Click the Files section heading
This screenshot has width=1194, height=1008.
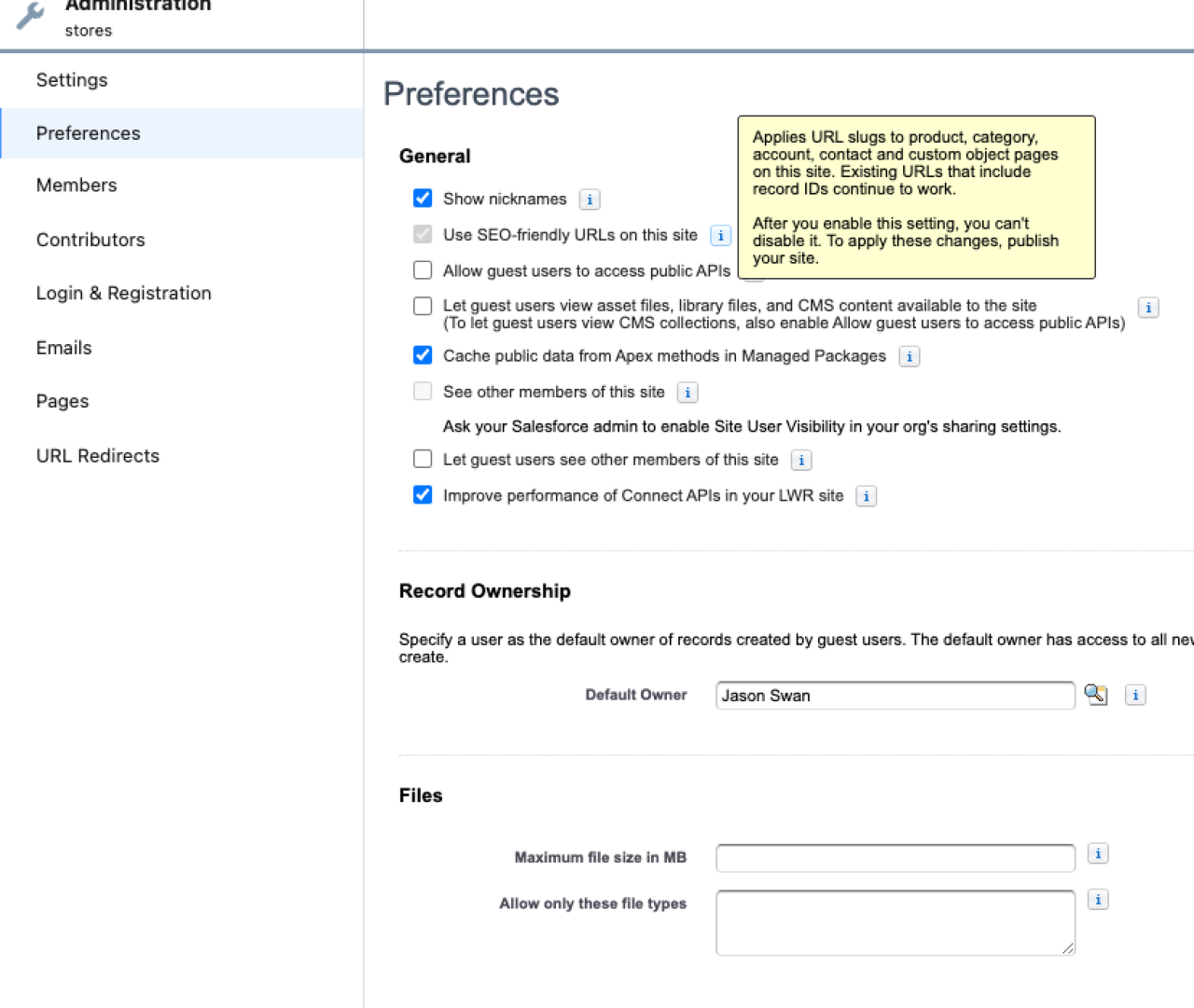[421, 795]
